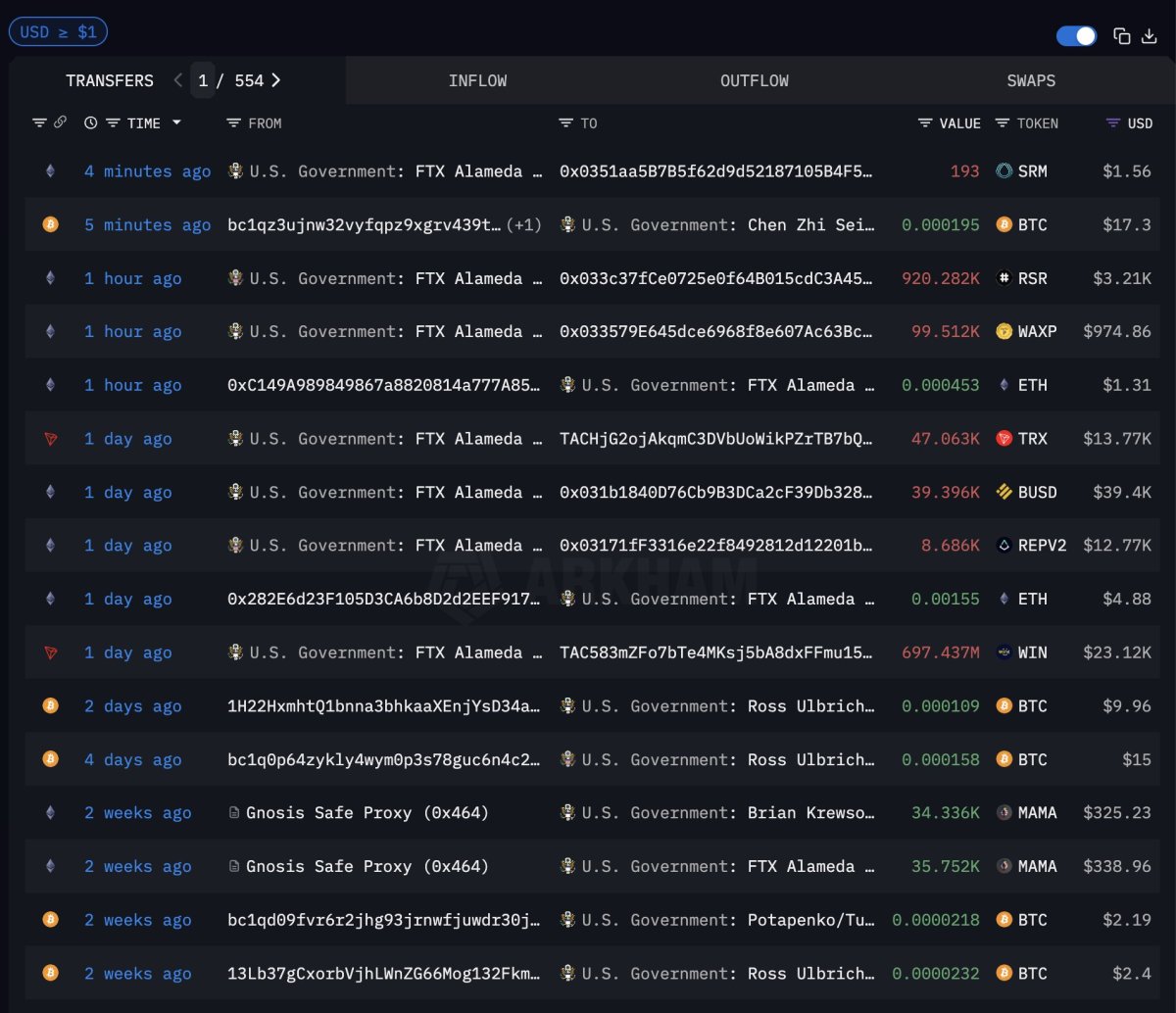Switch to the SWAPS tab
The width and height of the screenshot is (1176, 1013).
(x=1031, y=80)
